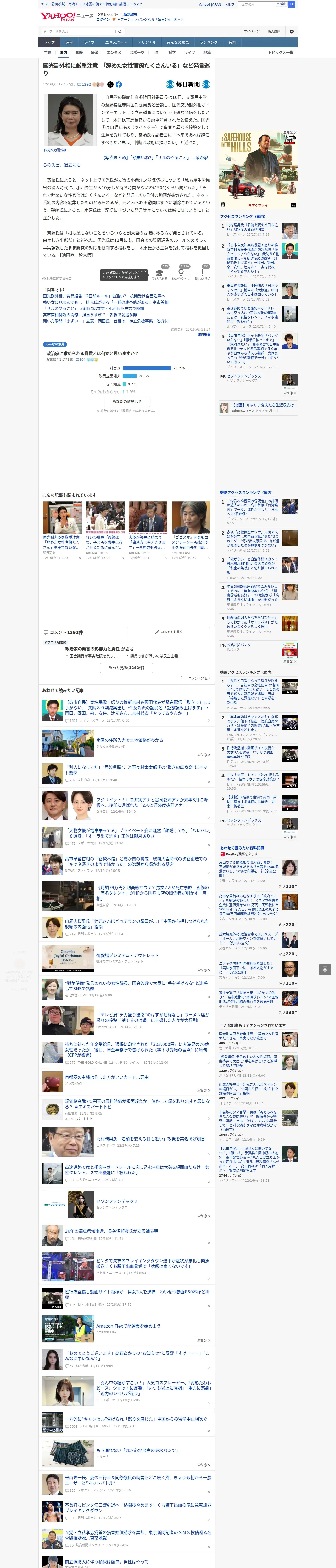This screenshot has width=336, height=1568.
Task: Share article on Facebook icon
Action: (x=118, y=85)
